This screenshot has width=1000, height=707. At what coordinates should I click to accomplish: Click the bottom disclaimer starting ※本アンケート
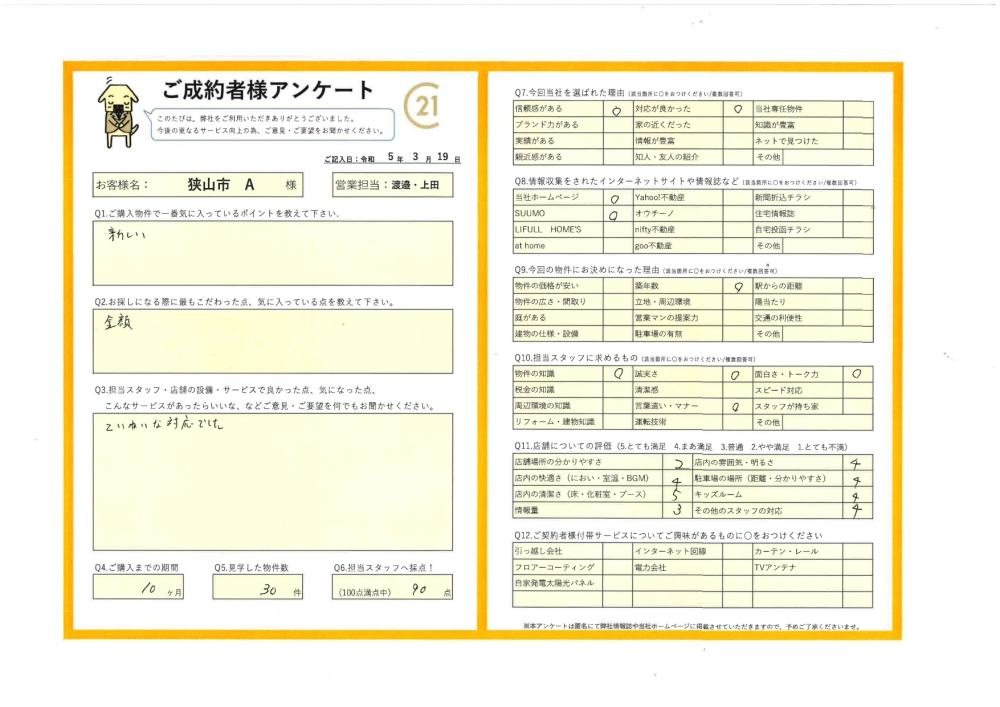pos(691,626)
